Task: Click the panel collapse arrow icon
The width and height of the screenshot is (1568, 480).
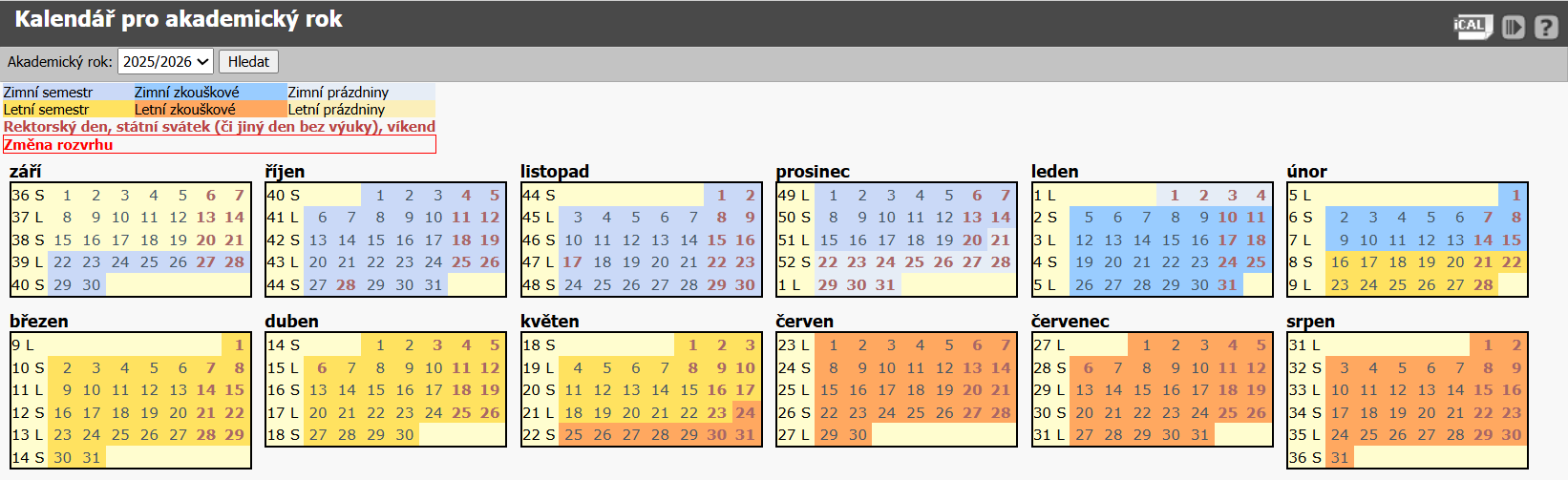Action: (1514, 27)
